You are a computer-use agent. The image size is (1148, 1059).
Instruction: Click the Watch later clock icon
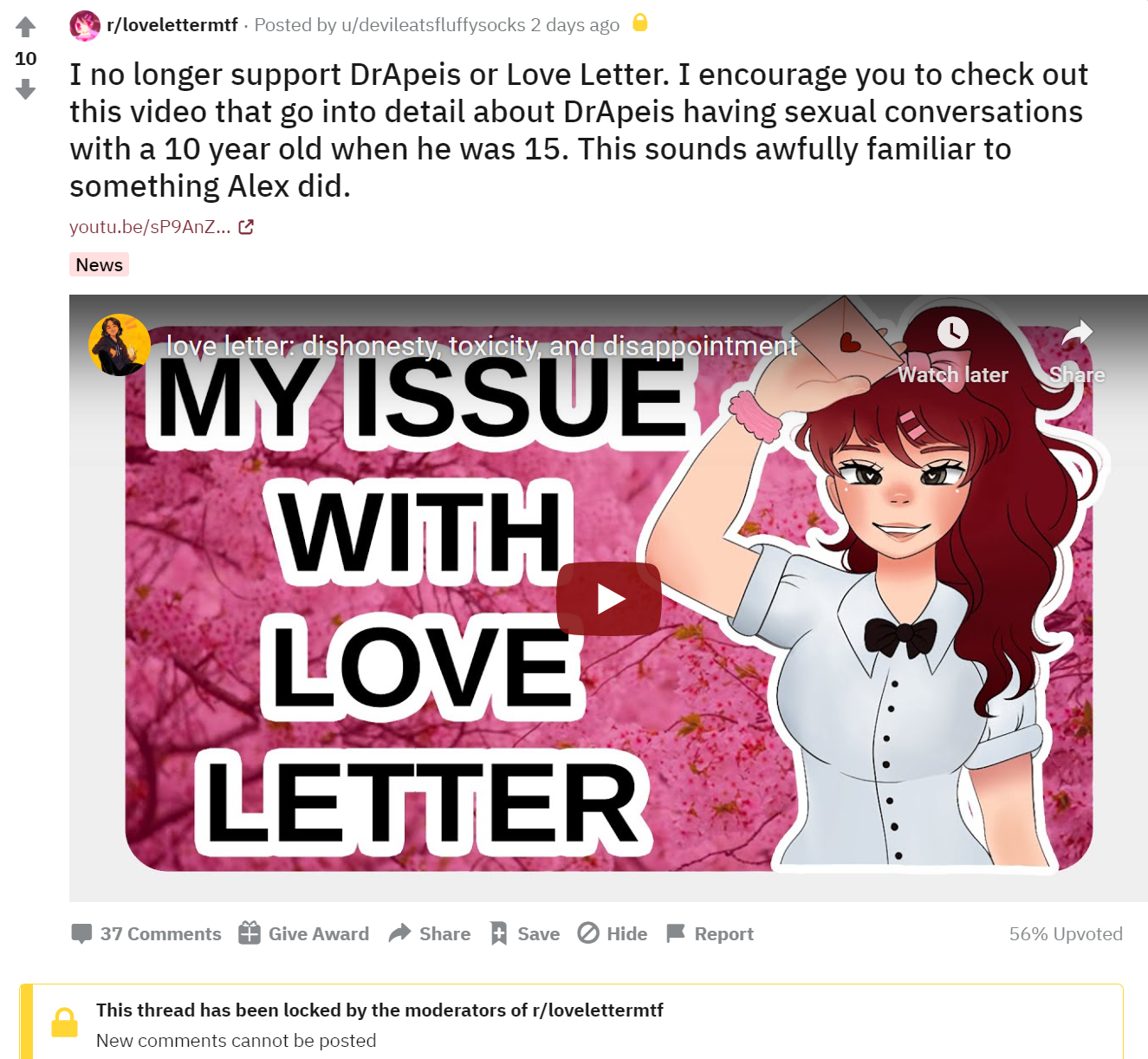tap(952, 332)
